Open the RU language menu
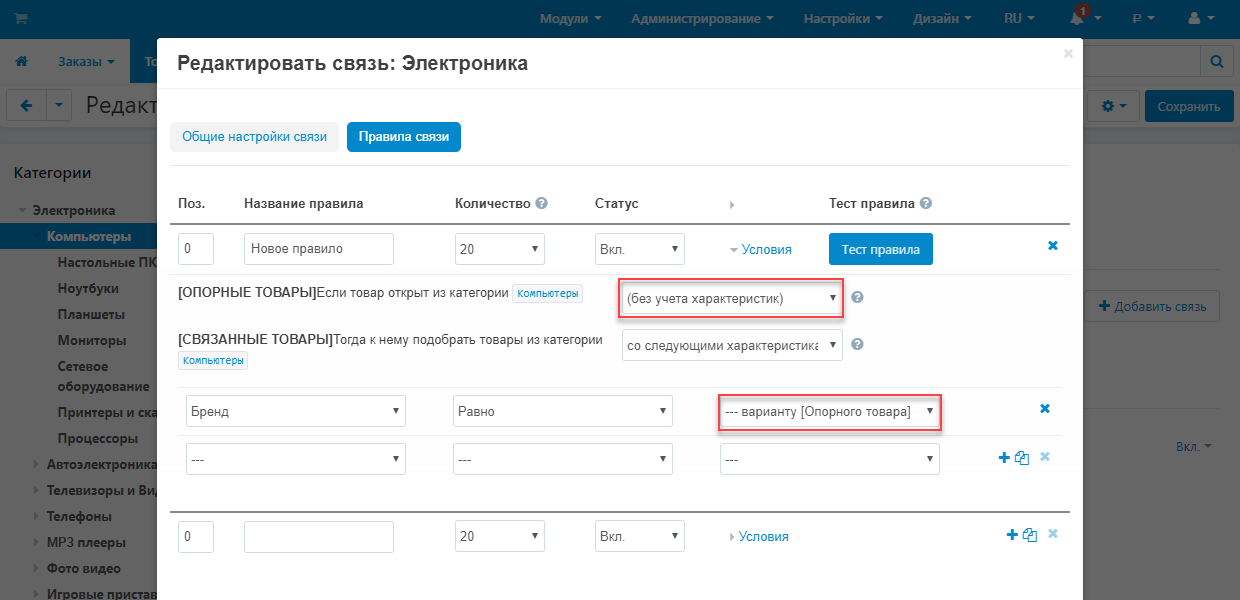The width and height of the screenshot is (1240, 600). [1019, 18]
